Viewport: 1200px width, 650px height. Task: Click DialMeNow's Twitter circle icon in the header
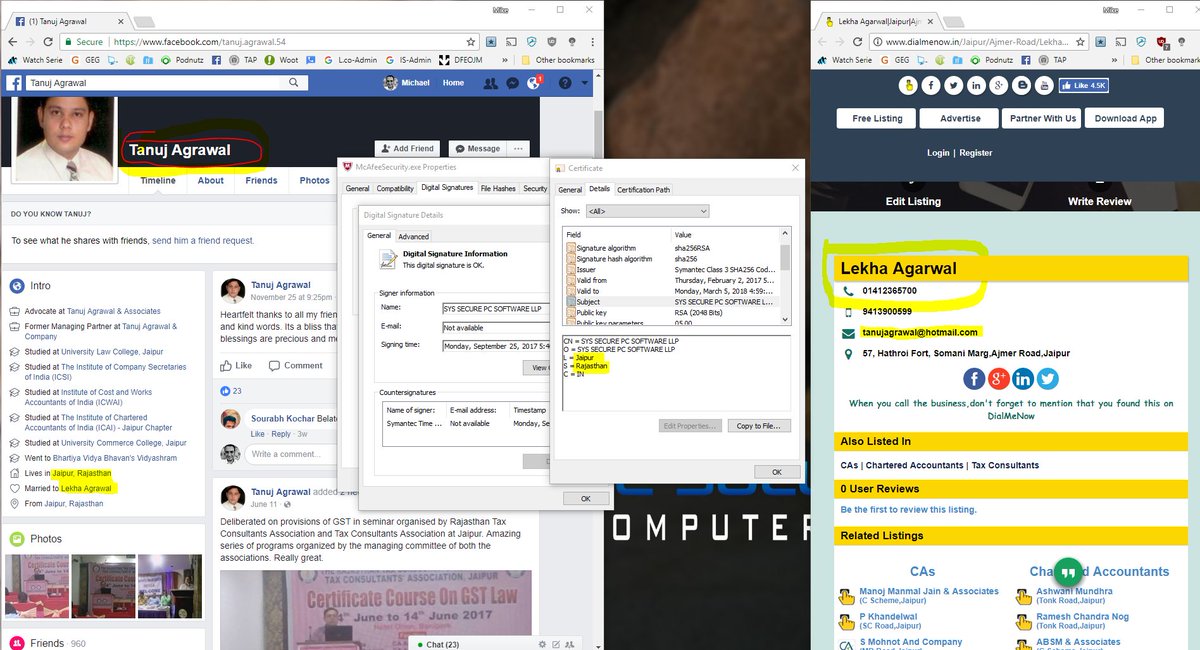[953, 86]
